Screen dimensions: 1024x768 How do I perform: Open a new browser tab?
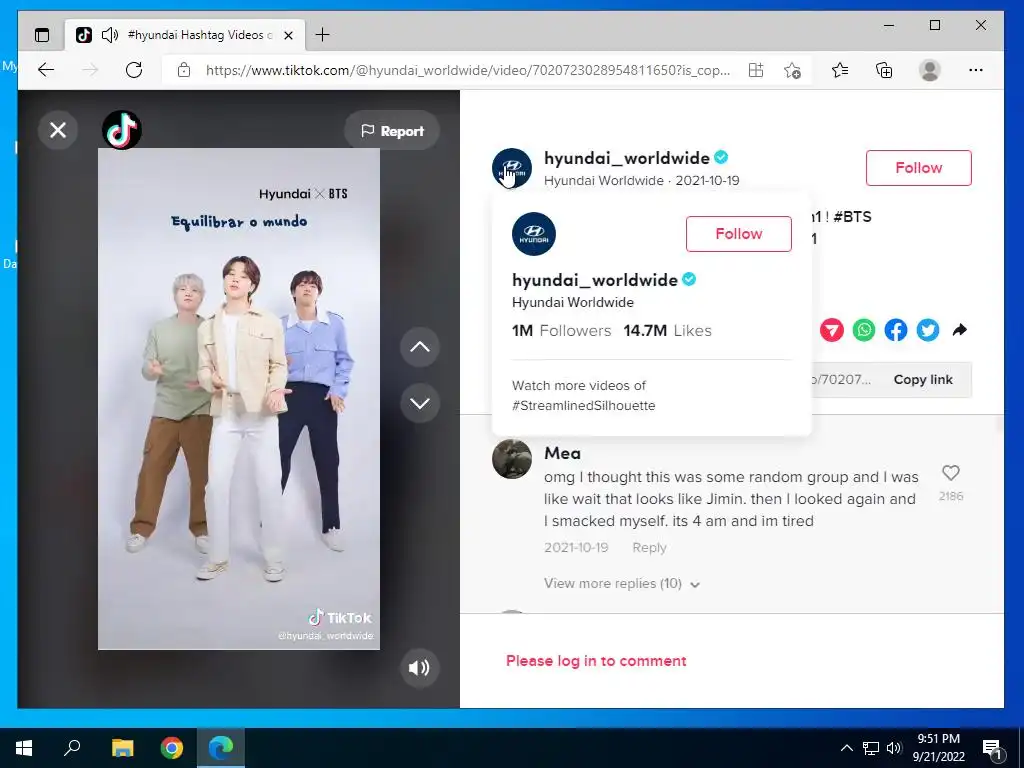(322, 35)
